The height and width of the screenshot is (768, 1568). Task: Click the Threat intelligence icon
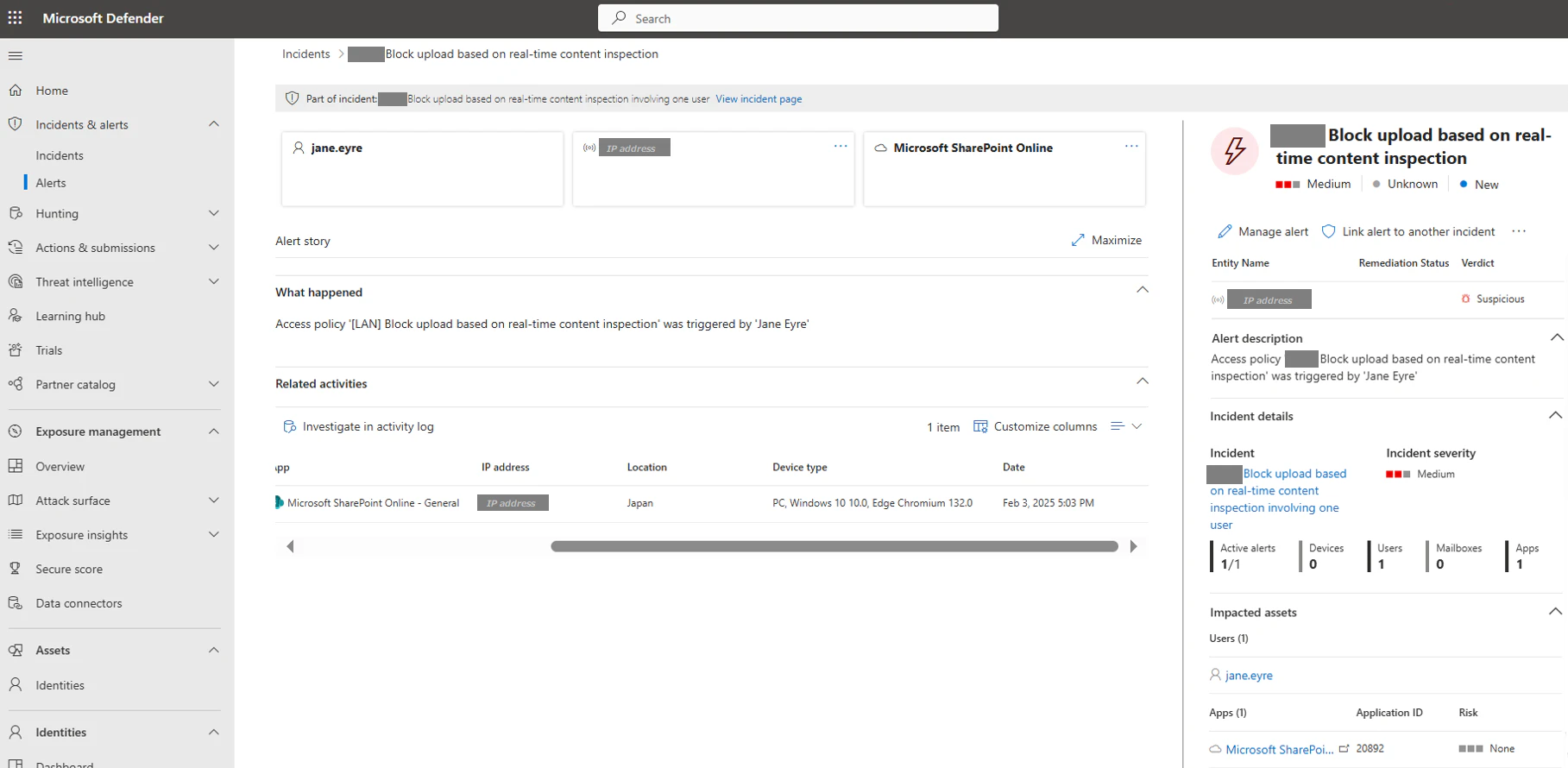[15, 282]
